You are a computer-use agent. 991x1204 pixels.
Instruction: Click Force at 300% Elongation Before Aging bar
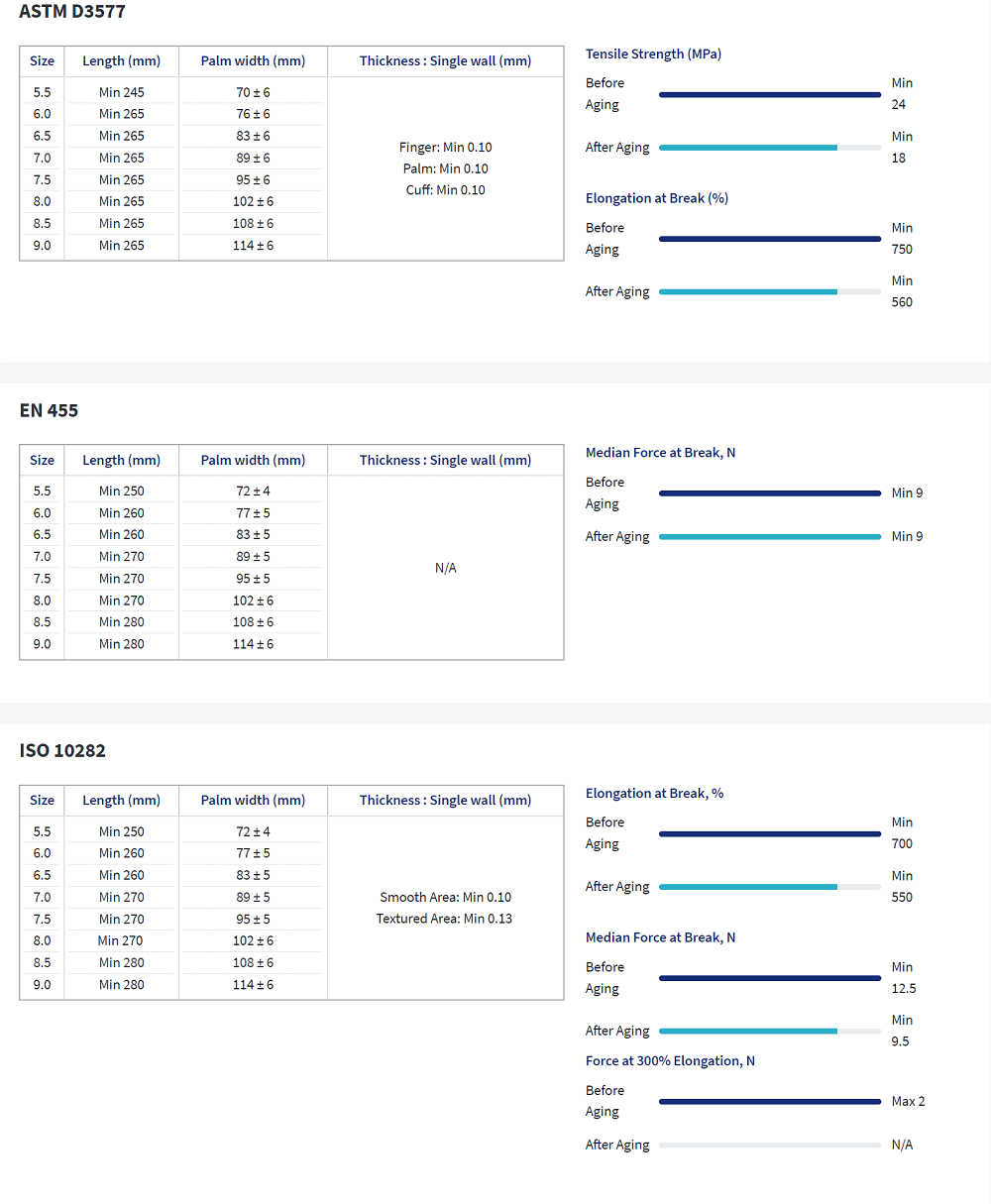click(769, 1101)
